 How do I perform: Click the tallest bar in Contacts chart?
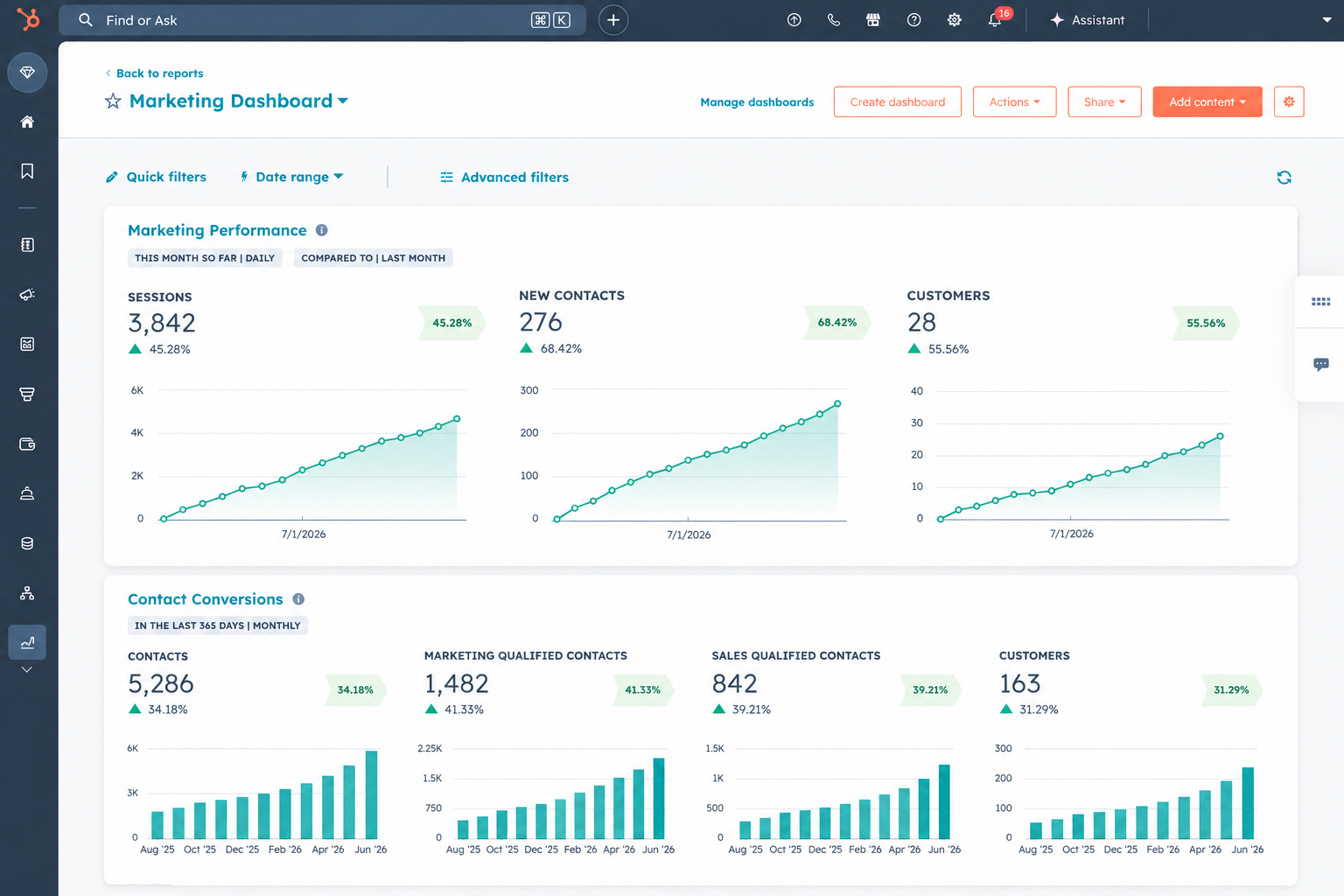click(x=371, y=794)
